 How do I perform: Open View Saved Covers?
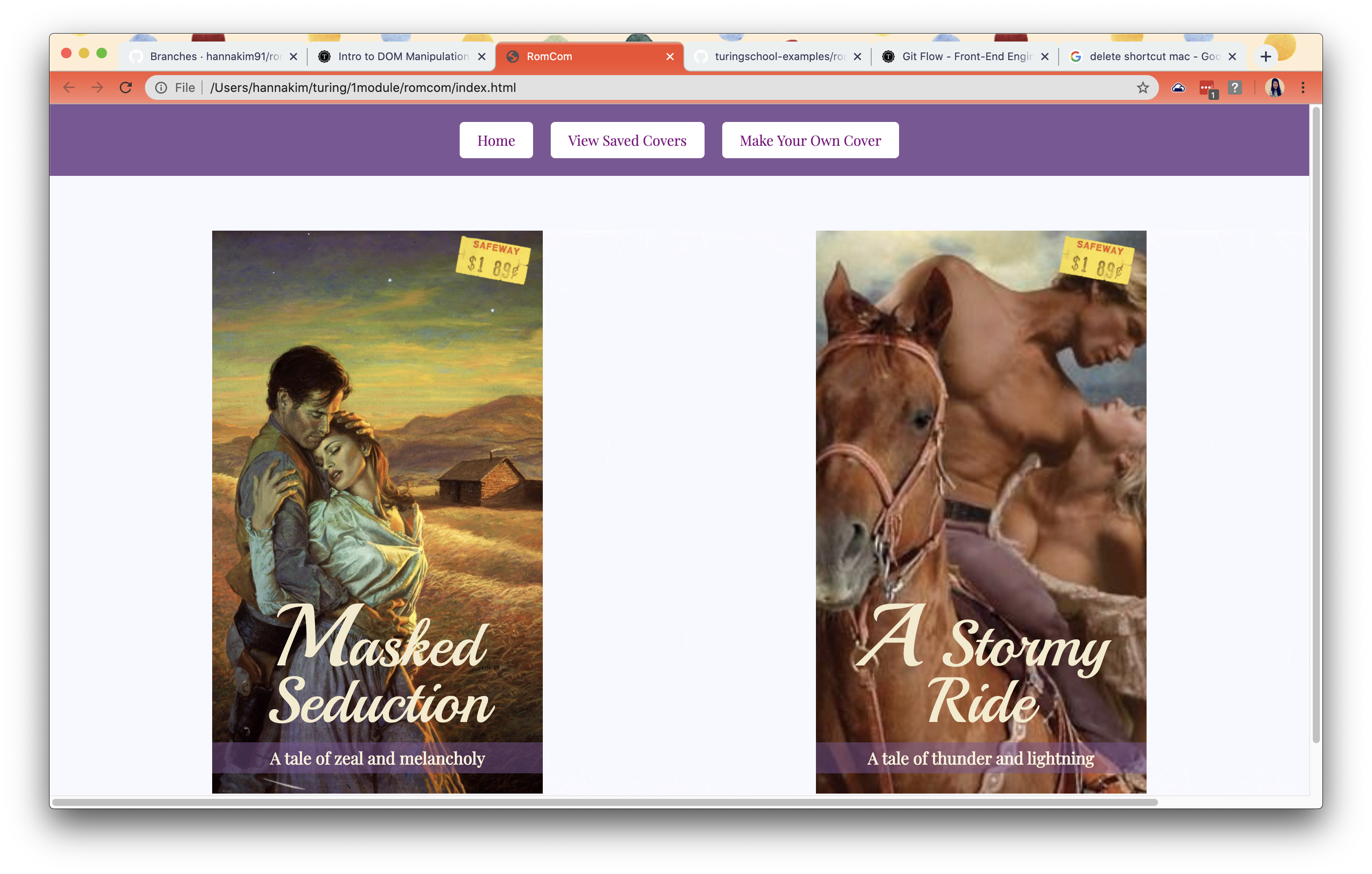point(627,140)
